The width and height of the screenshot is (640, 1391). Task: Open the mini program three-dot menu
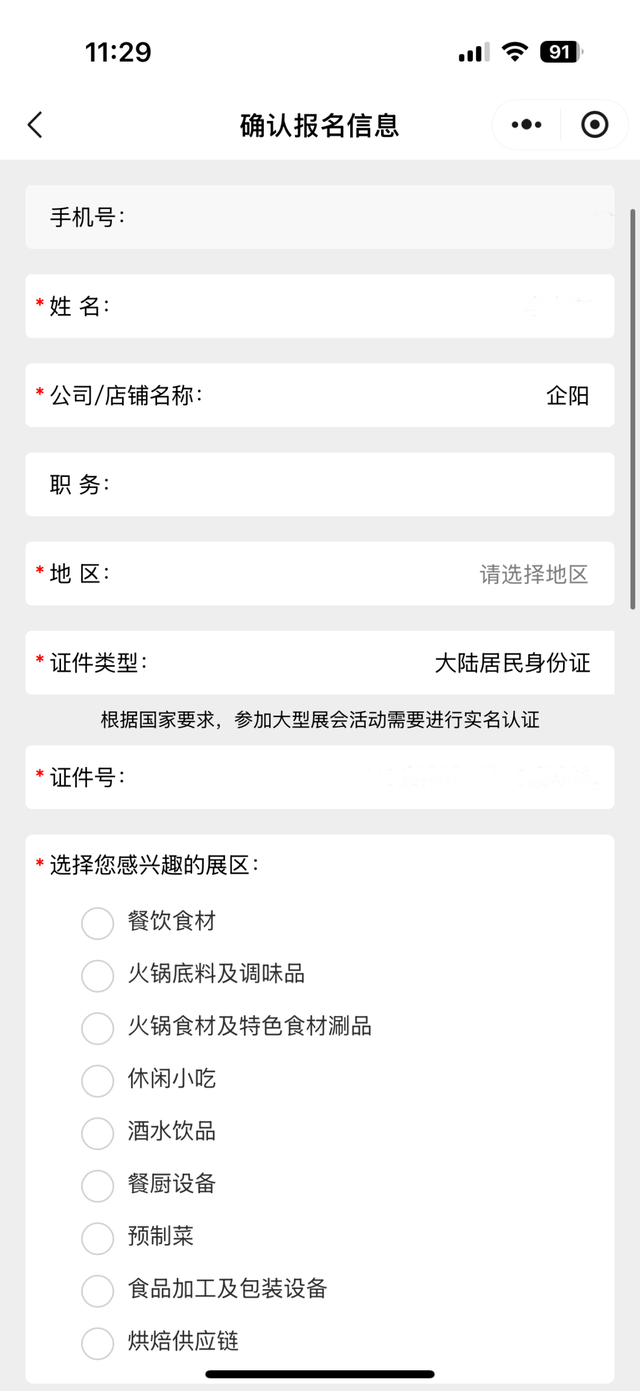click(526, 125)
